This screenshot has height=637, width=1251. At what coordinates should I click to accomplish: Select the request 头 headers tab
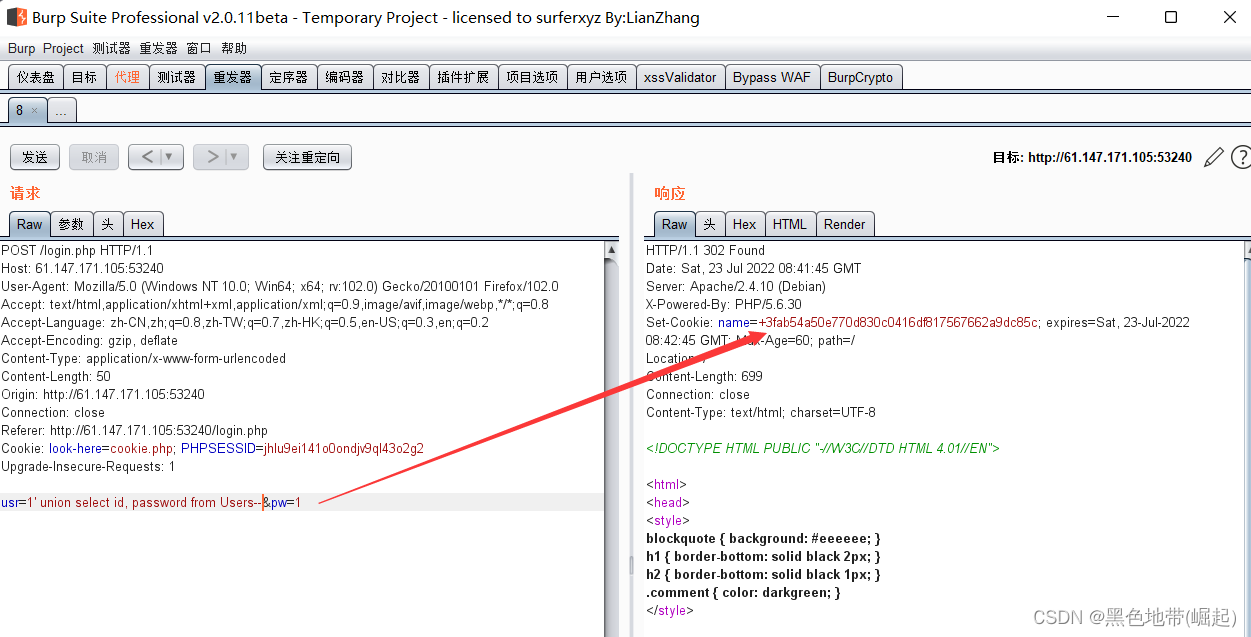click(108, 224)
